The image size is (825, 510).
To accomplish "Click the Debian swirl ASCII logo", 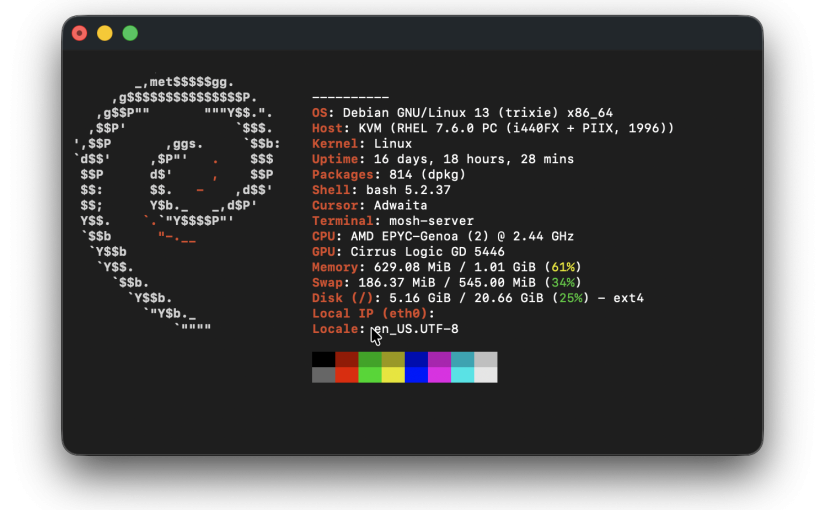I will coord(177,205).
